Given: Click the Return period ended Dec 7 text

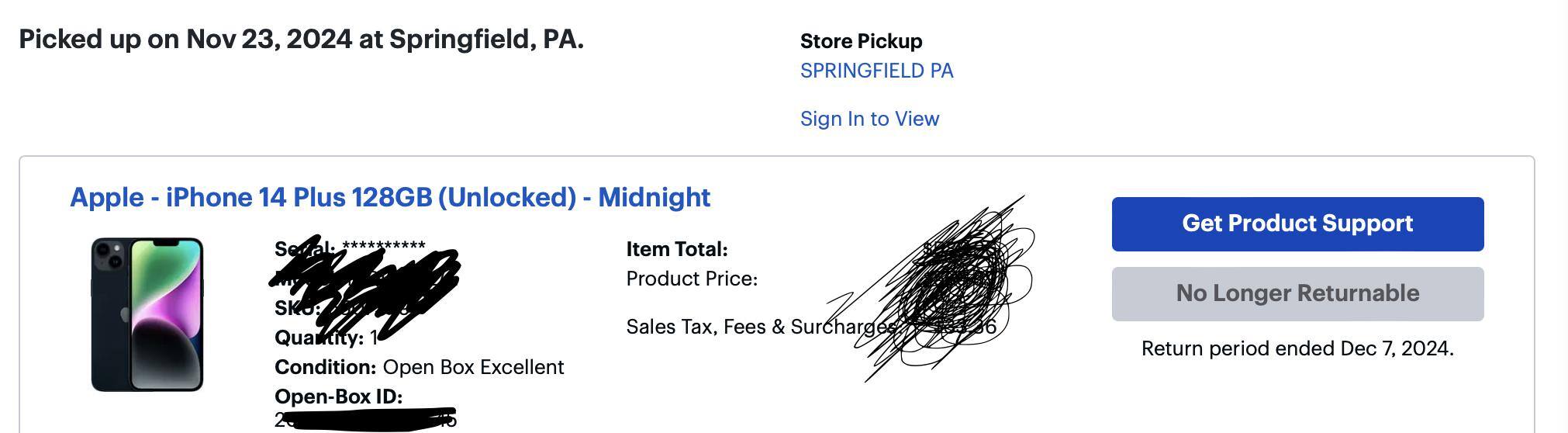Looking at the screenshot, I should pos(1297,348).
